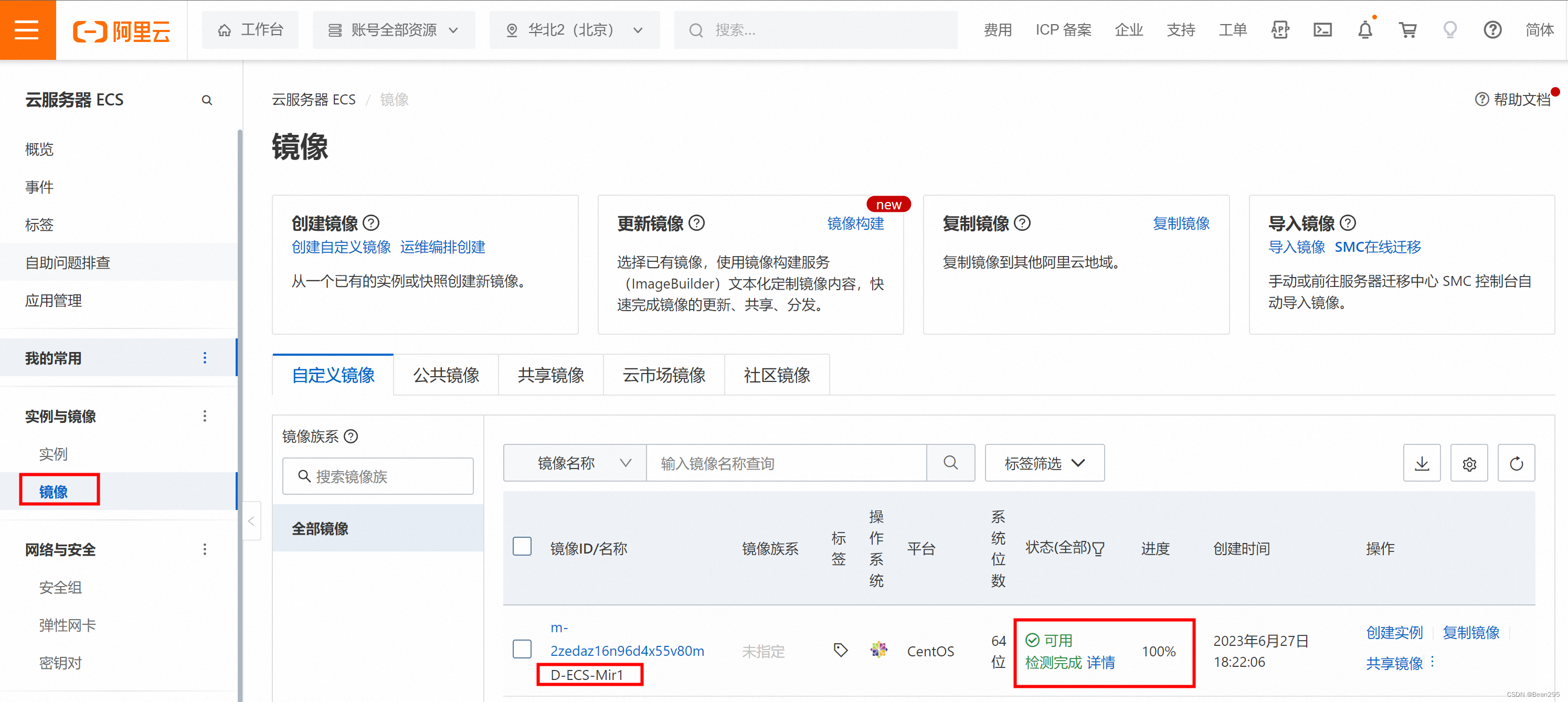
Task: Open the shopping cart icon
Action: (x=1407, y=30)
